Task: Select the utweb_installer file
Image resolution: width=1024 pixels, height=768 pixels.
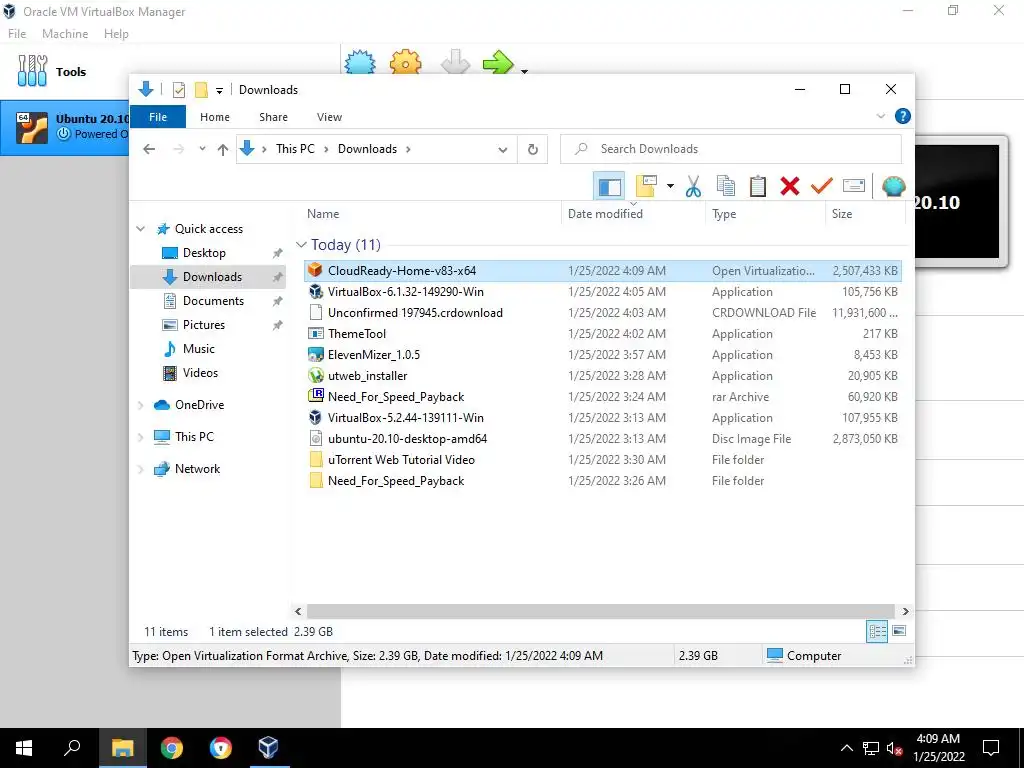Action: pos(602,376)
